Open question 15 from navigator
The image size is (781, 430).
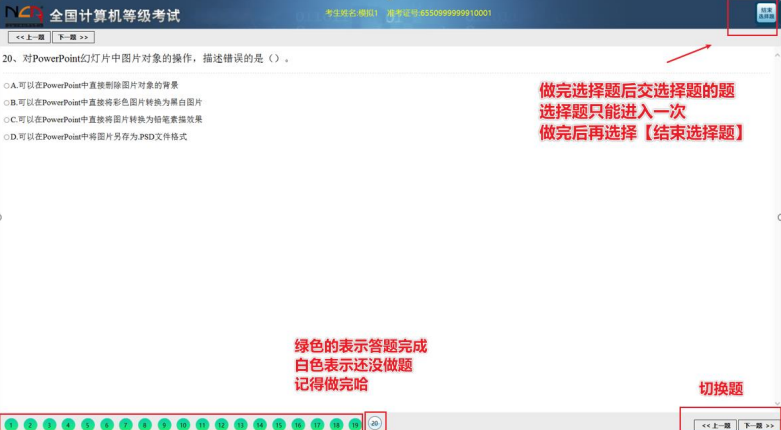point(279,425)
